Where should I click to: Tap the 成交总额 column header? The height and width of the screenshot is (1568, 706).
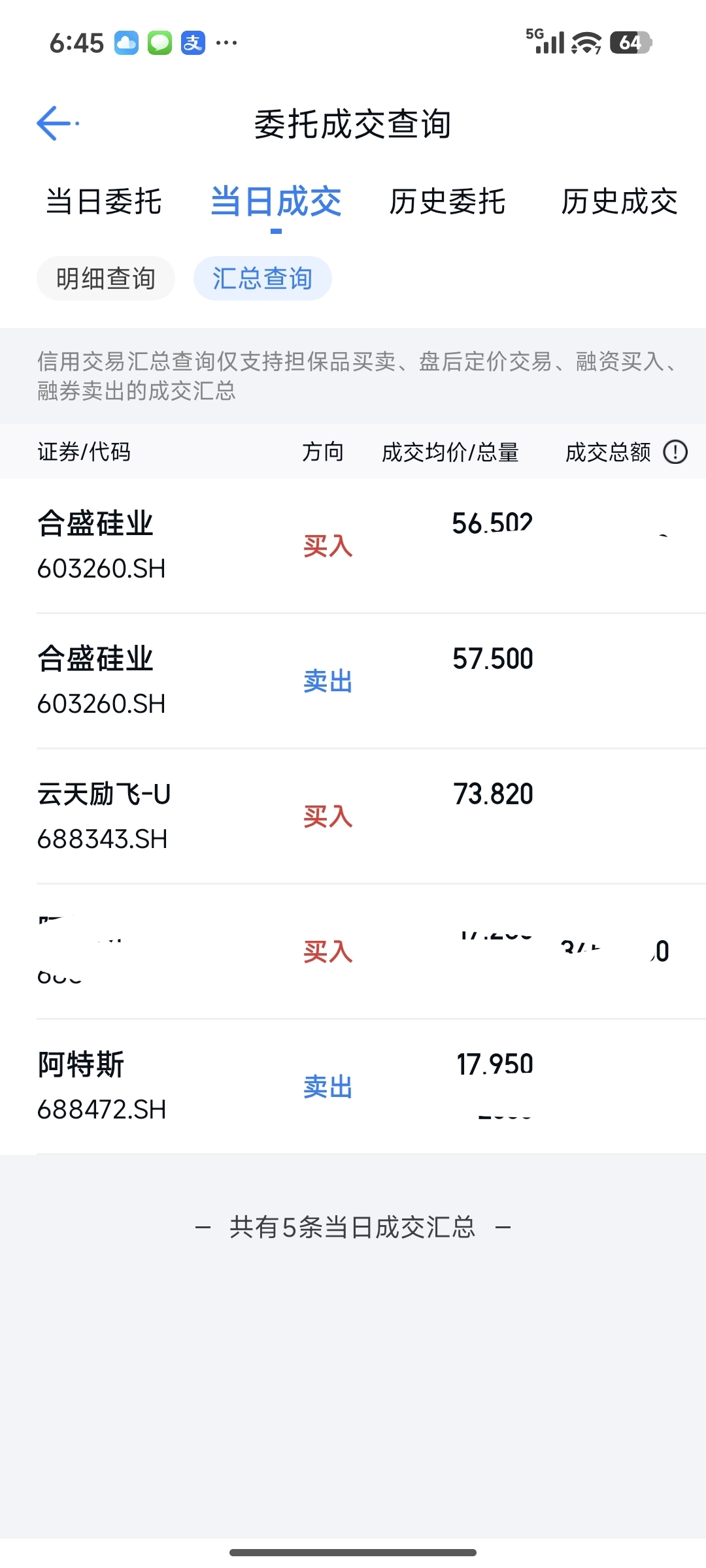pos(608,451)
